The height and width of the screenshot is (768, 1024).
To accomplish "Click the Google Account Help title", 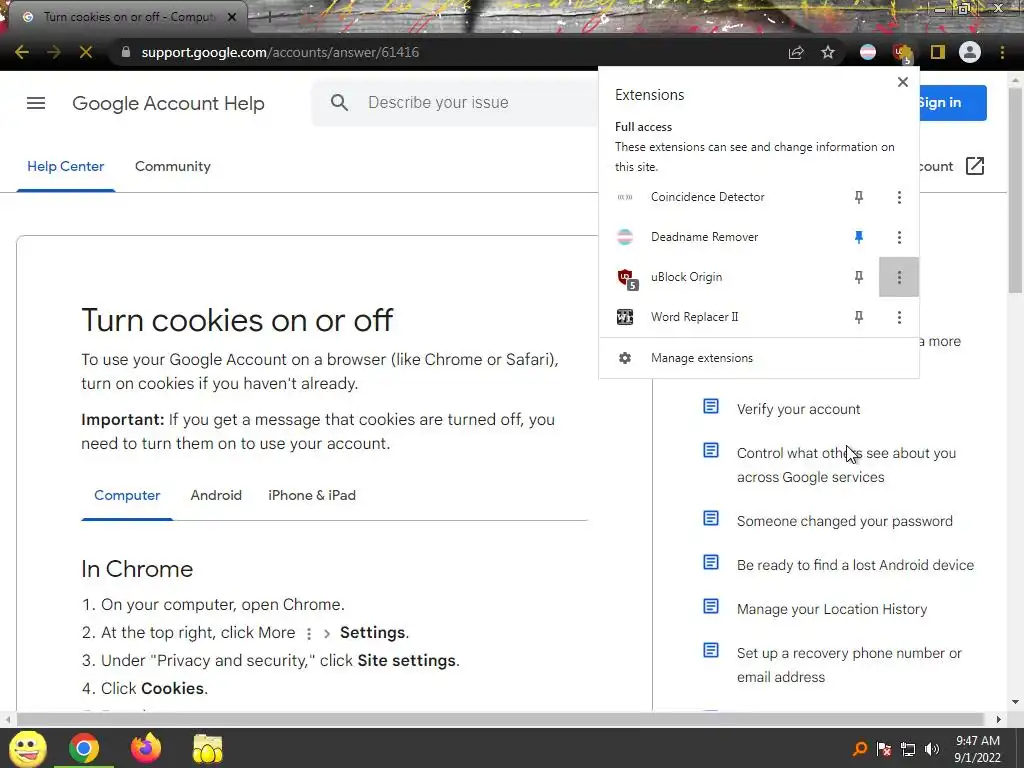I will 168,103.
